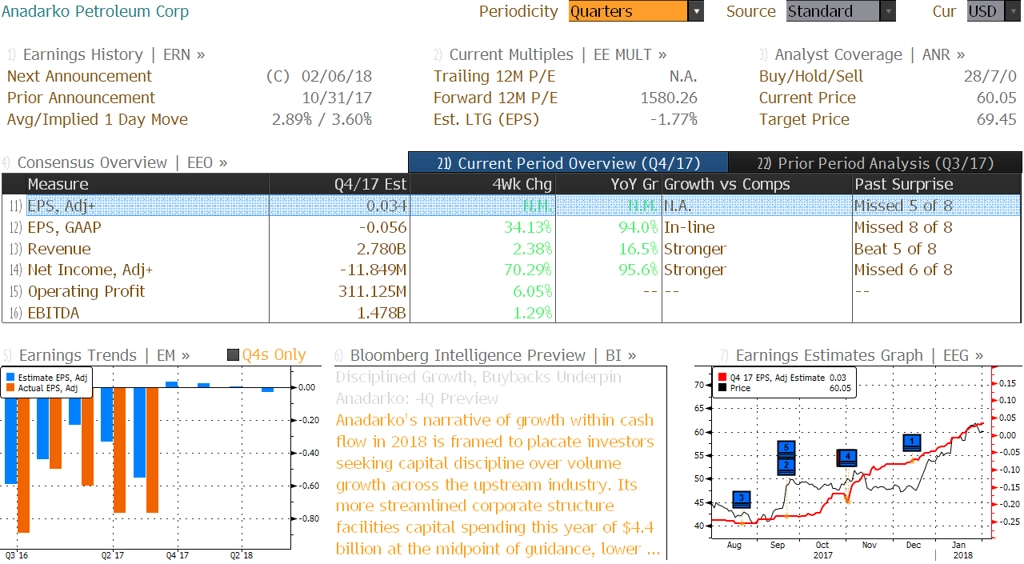Click the event marker labeled 3 on graph
This screenshot has width=1024, height=564.
741,500
